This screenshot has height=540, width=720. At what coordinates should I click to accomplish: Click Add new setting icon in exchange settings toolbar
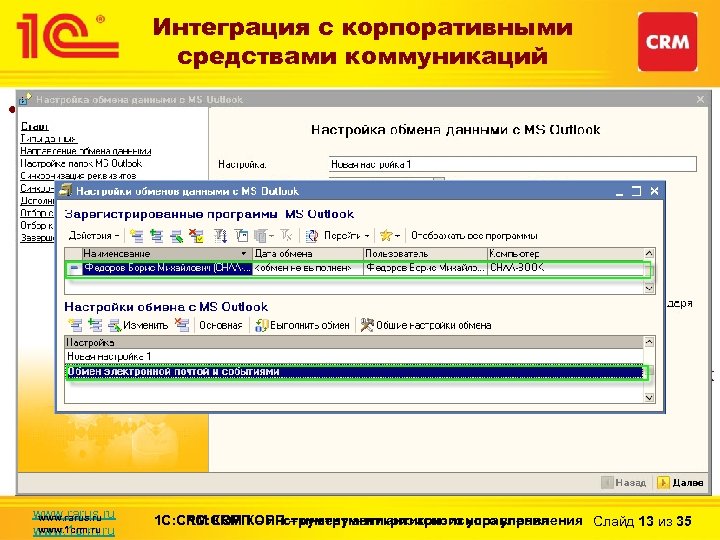(x=75, y=325)
